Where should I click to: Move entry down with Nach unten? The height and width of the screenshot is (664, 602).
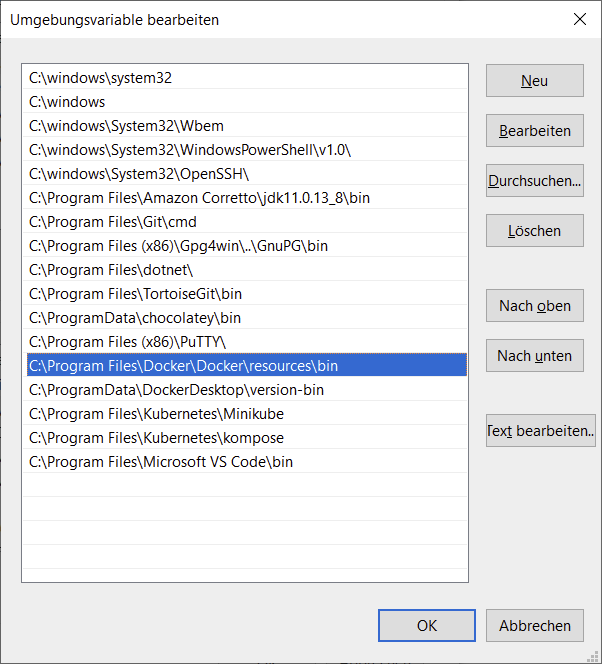pyautogui.click(x=535, y=355)
